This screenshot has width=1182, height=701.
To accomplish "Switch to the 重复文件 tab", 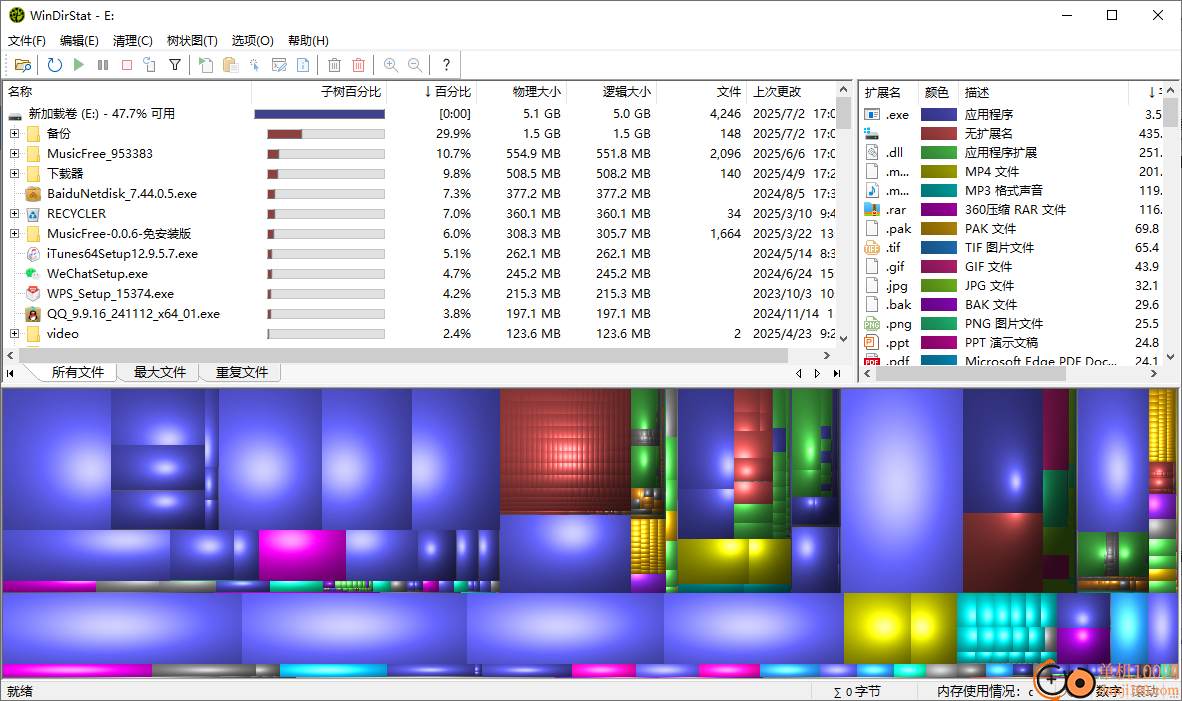I will pyautogui.click(x=241, y=372).
